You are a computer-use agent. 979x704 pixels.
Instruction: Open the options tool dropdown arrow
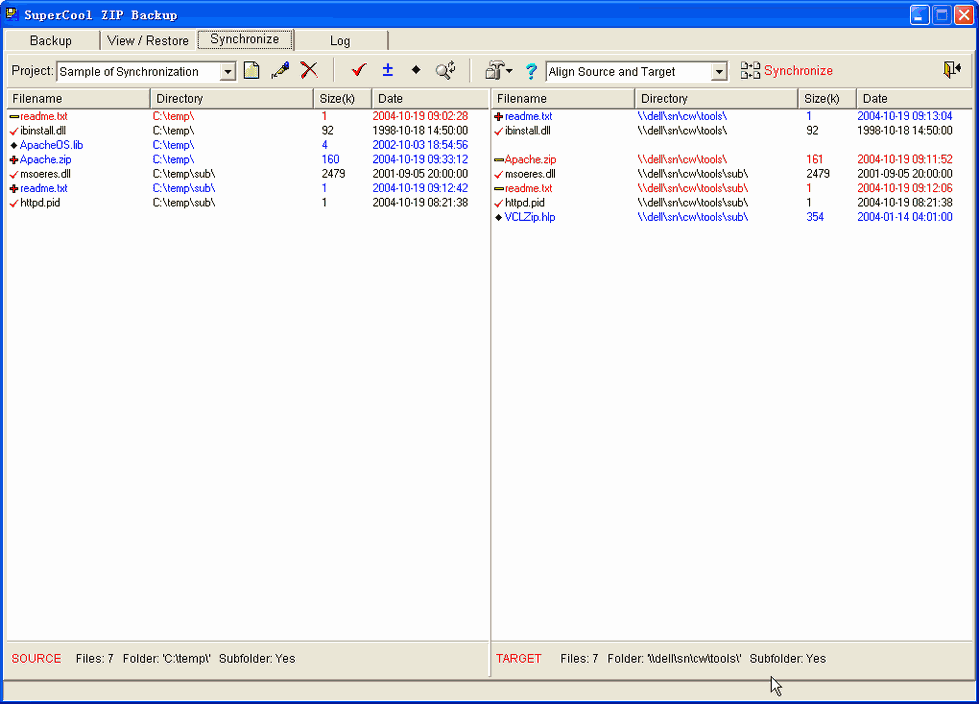coord(509,72)
